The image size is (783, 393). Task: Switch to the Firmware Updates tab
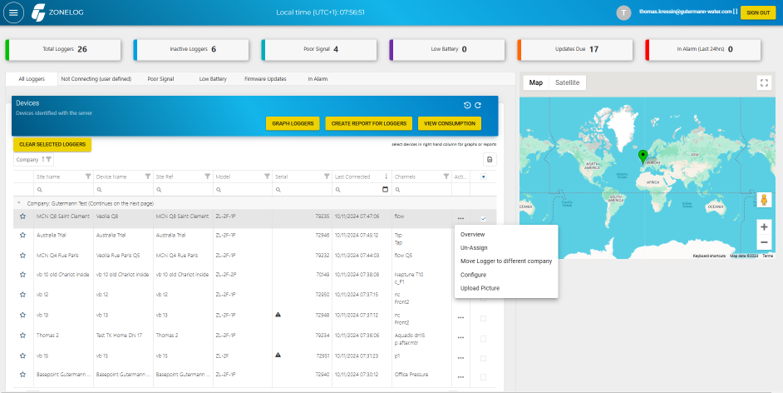(265, 79)
